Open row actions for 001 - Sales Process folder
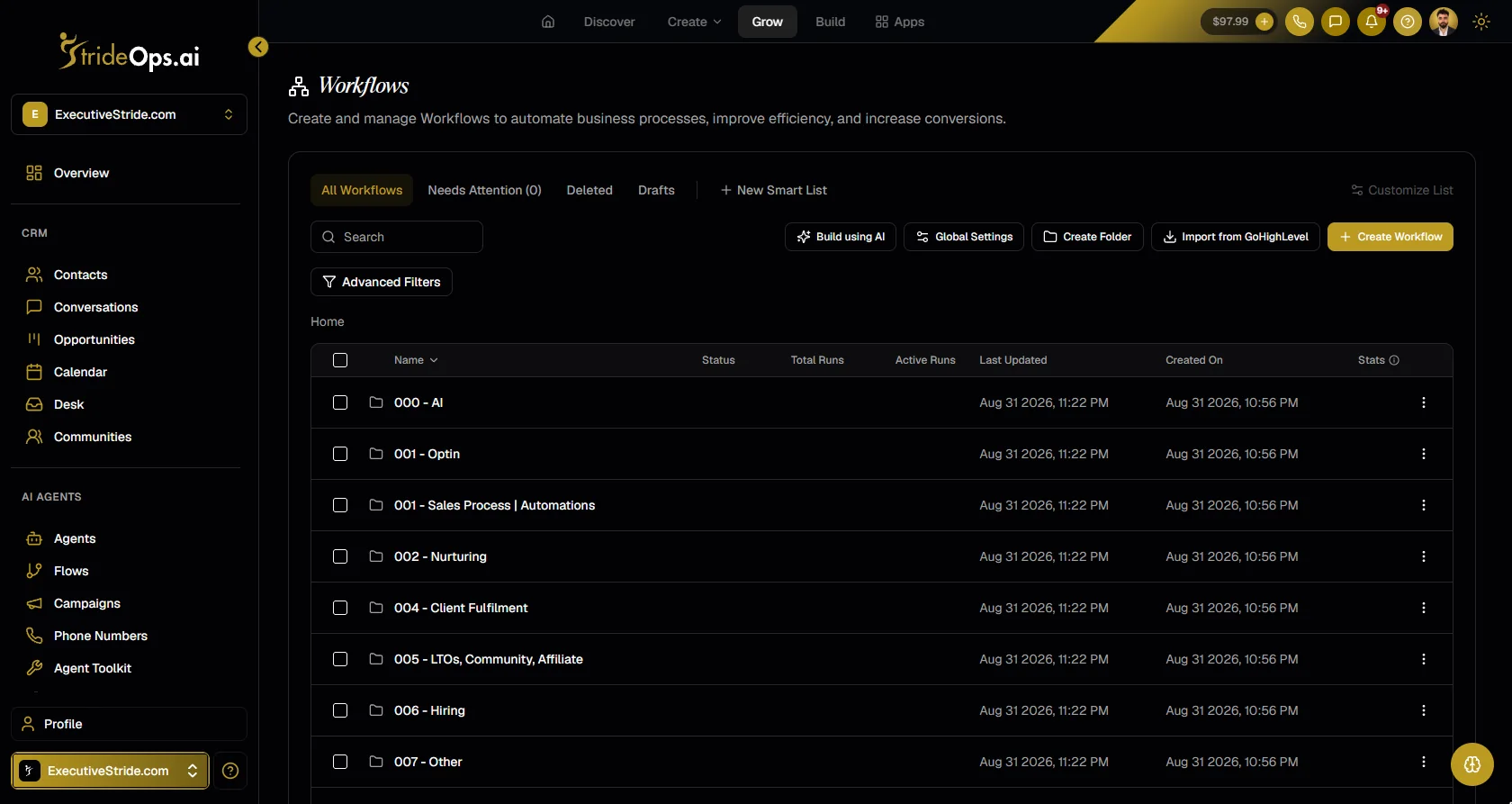This screenshot has width=1512, height=804. (x=1424, y=505)
